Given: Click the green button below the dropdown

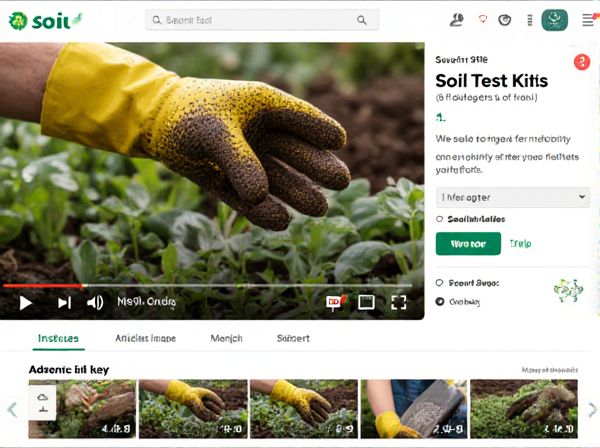Looking at the screenshot, I should pyautogui.click(x=468, y=244).
